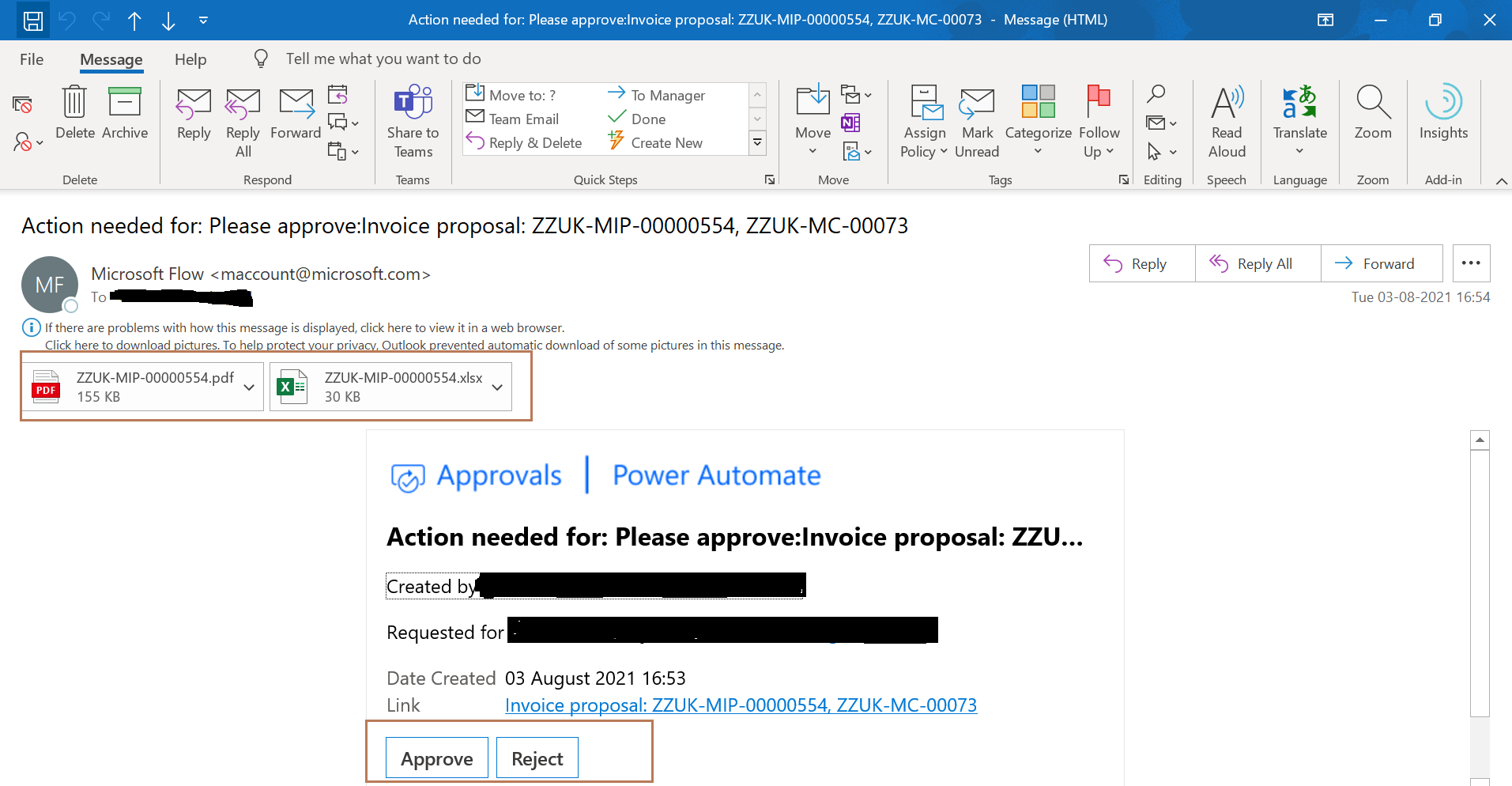The image size is (1512, 786).
Task: Expand the Quick Steps gallery
Action: point(757,143)
